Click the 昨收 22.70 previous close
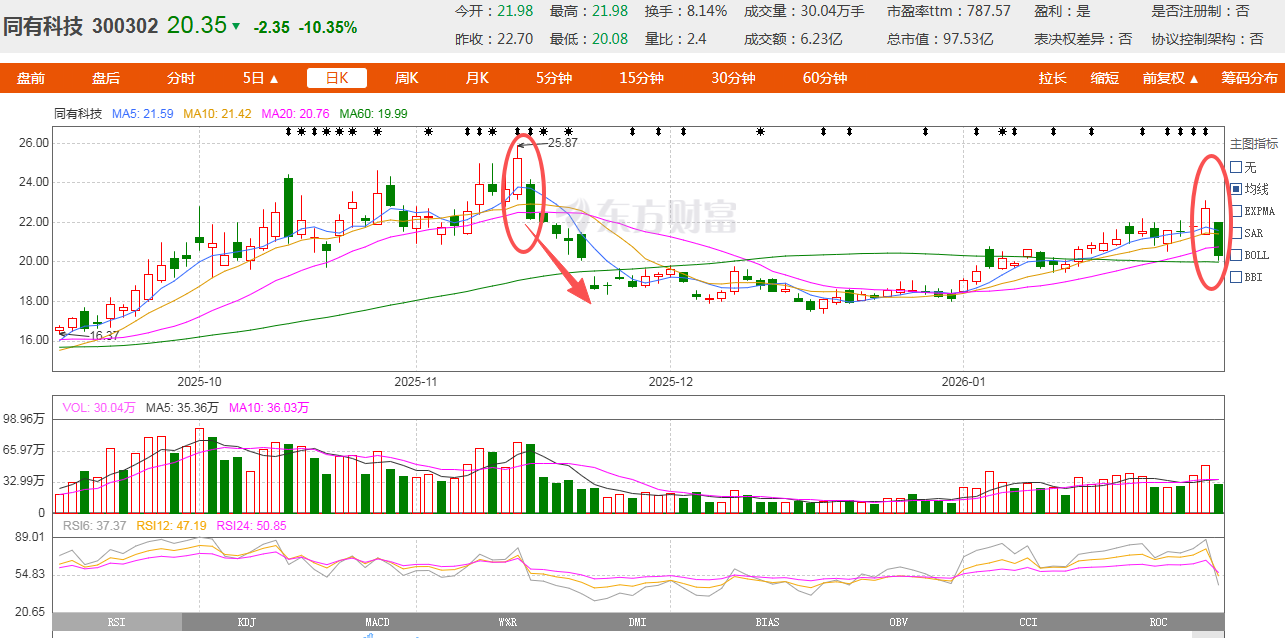 point(494,39)
